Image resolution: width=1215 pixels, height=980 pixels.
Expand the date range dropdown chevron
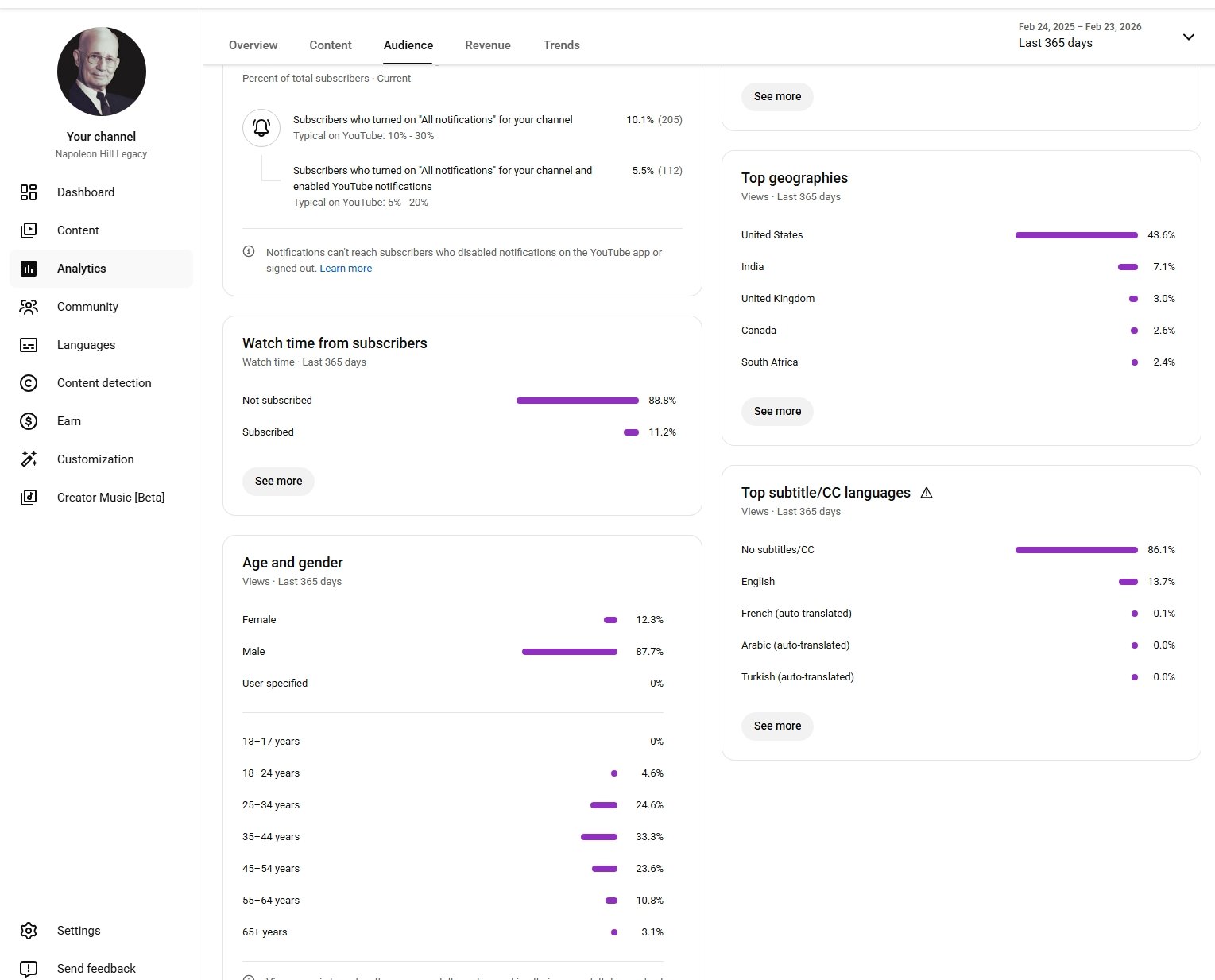point(1188,37)
